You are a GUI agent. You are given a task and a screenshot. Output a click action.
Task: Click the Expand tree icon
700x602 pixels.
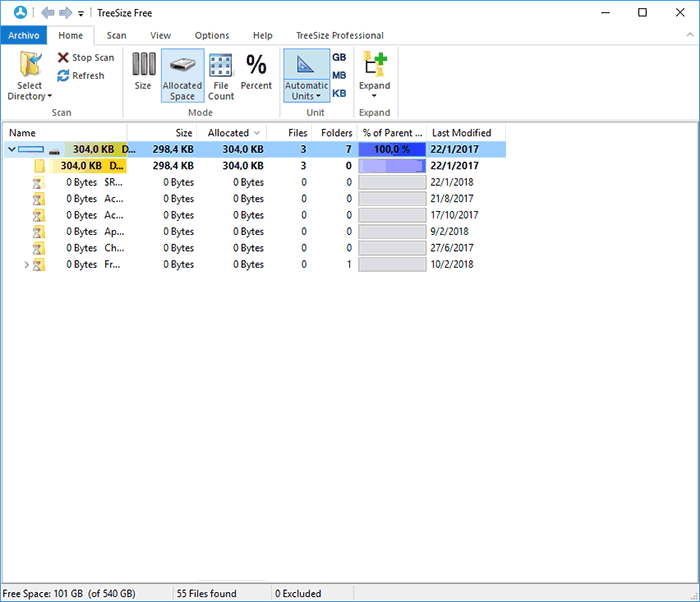point(375,65)
